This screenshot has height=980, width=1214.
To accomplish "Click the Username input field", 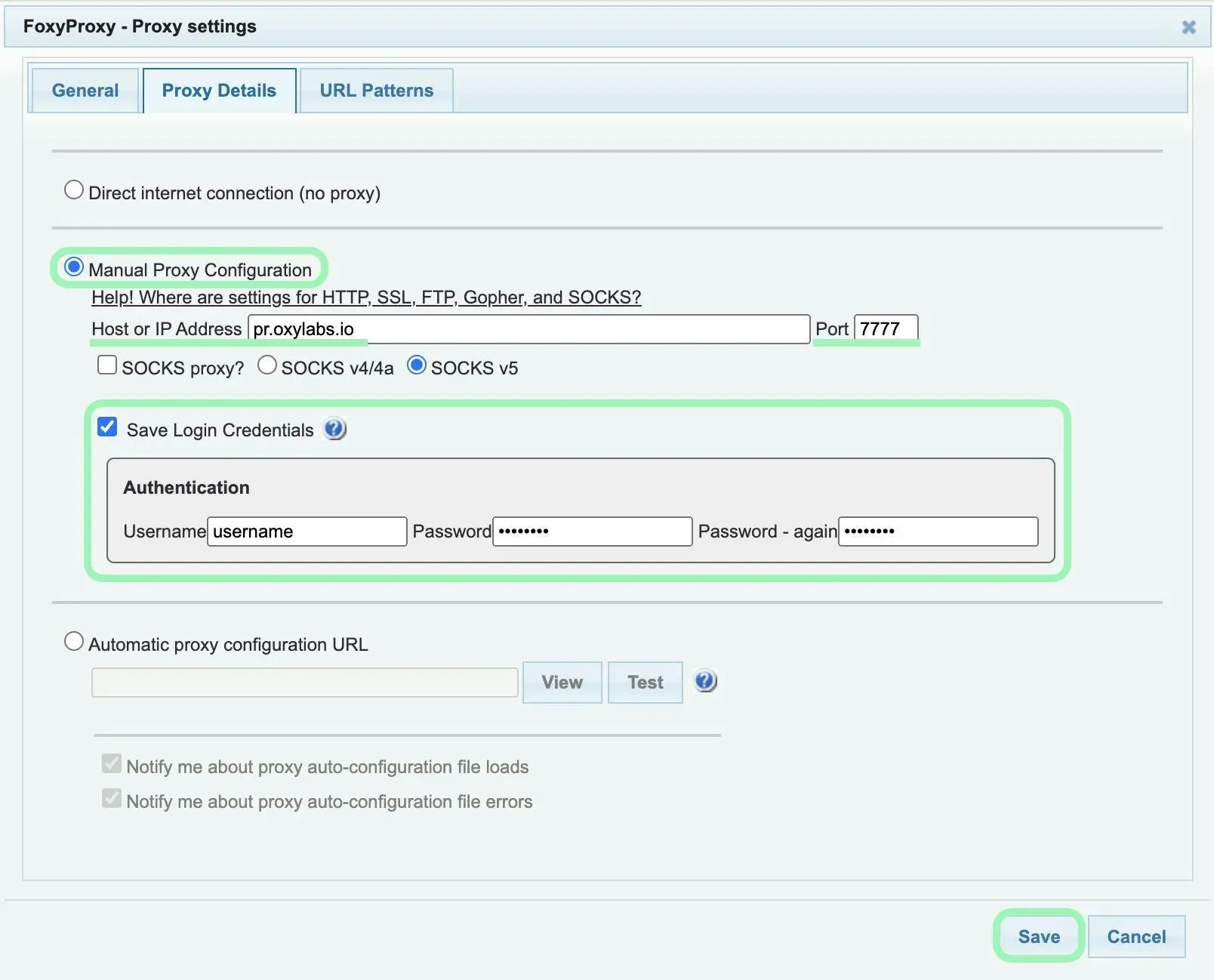I will (307, 532).
